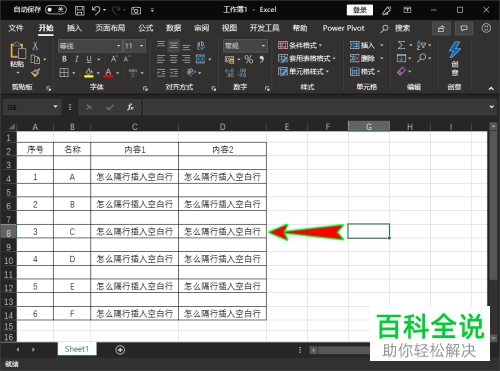The height and width of the screenshot is (371, 500).
Task: Click Merge and Center icon
Action: [x=200, y=59]
